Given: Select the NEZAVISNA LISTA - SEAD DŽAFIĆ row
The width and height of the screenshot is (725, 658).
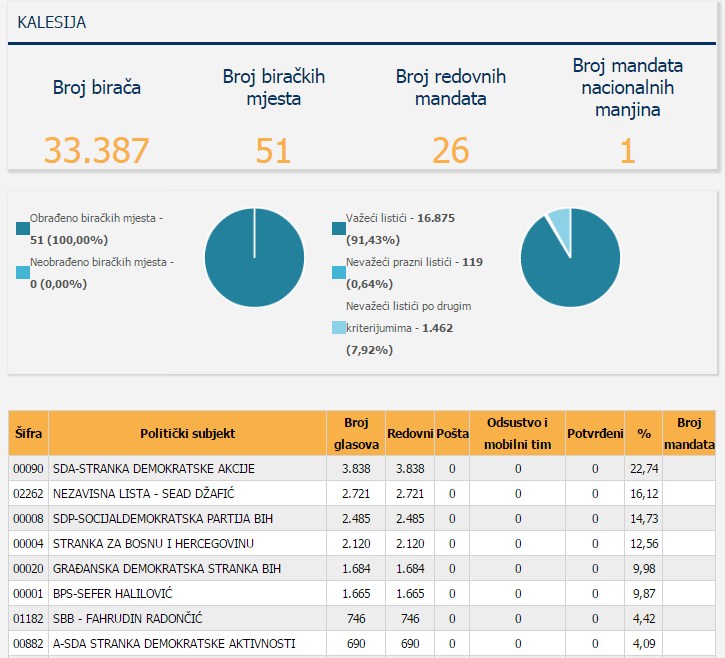Looking at the screenshot, I should tap(189, 494).
